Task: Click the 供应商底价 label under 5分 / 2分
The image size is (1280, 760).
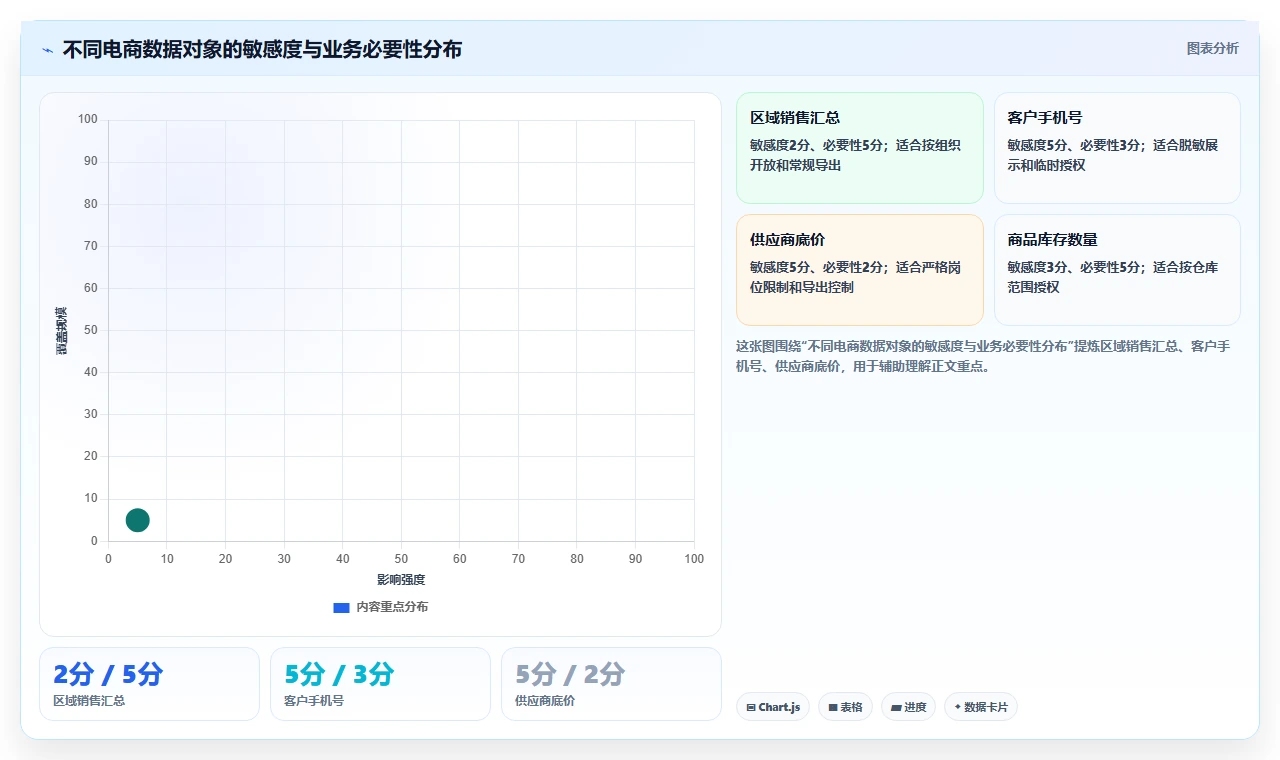Action: (x=545, y=701)
